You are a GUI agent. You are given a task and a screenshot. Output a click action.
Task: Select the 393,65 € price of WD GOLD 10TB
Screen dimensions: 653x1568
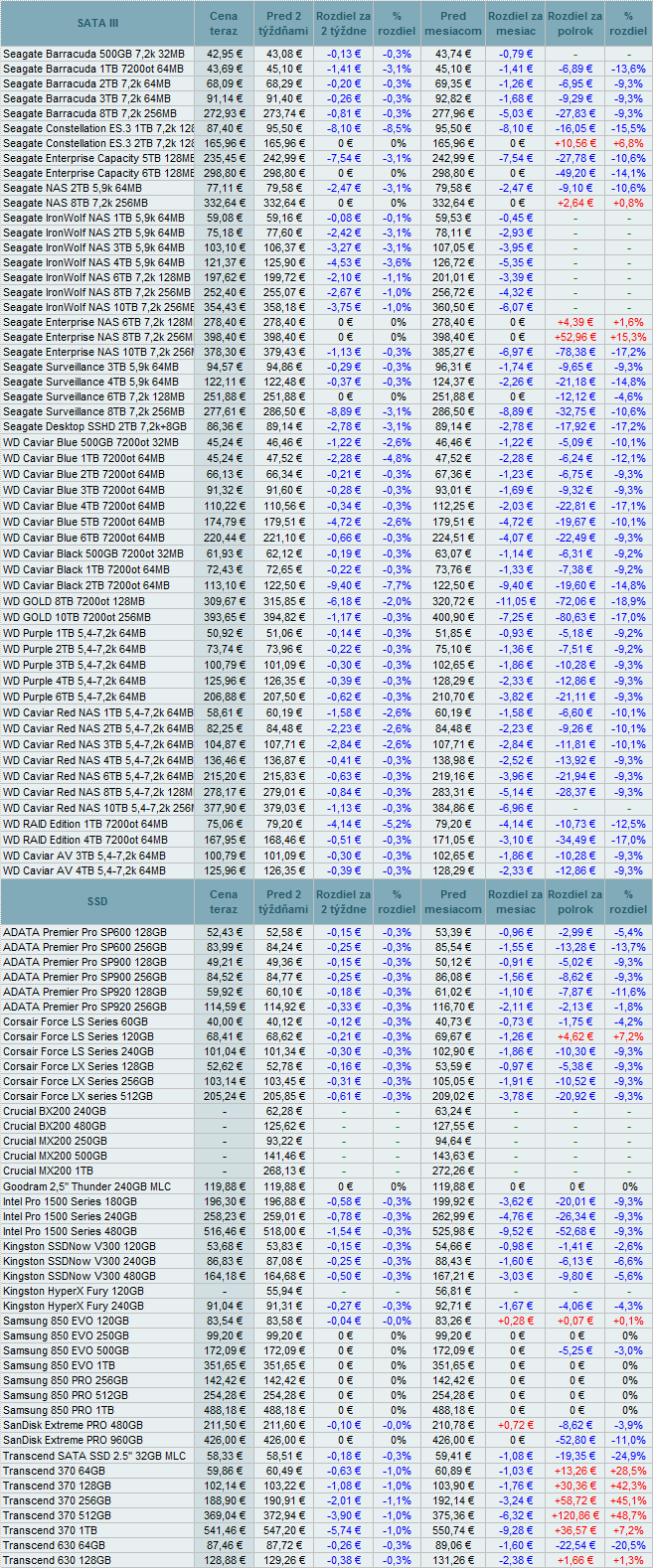223,617
